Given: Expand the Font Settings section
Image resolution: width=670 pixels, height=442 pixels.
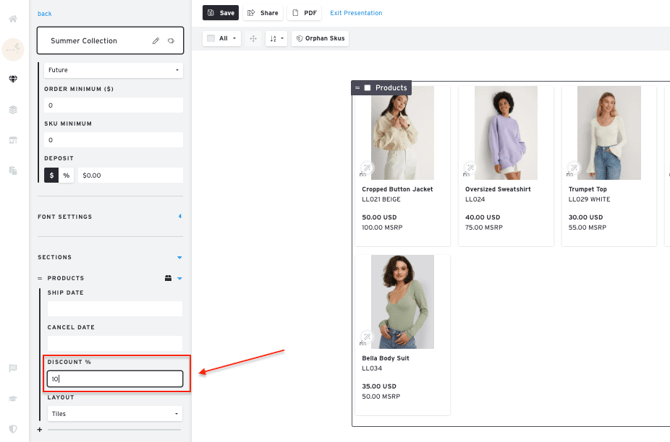Looking at the screenshot, I should click(179, 217).
